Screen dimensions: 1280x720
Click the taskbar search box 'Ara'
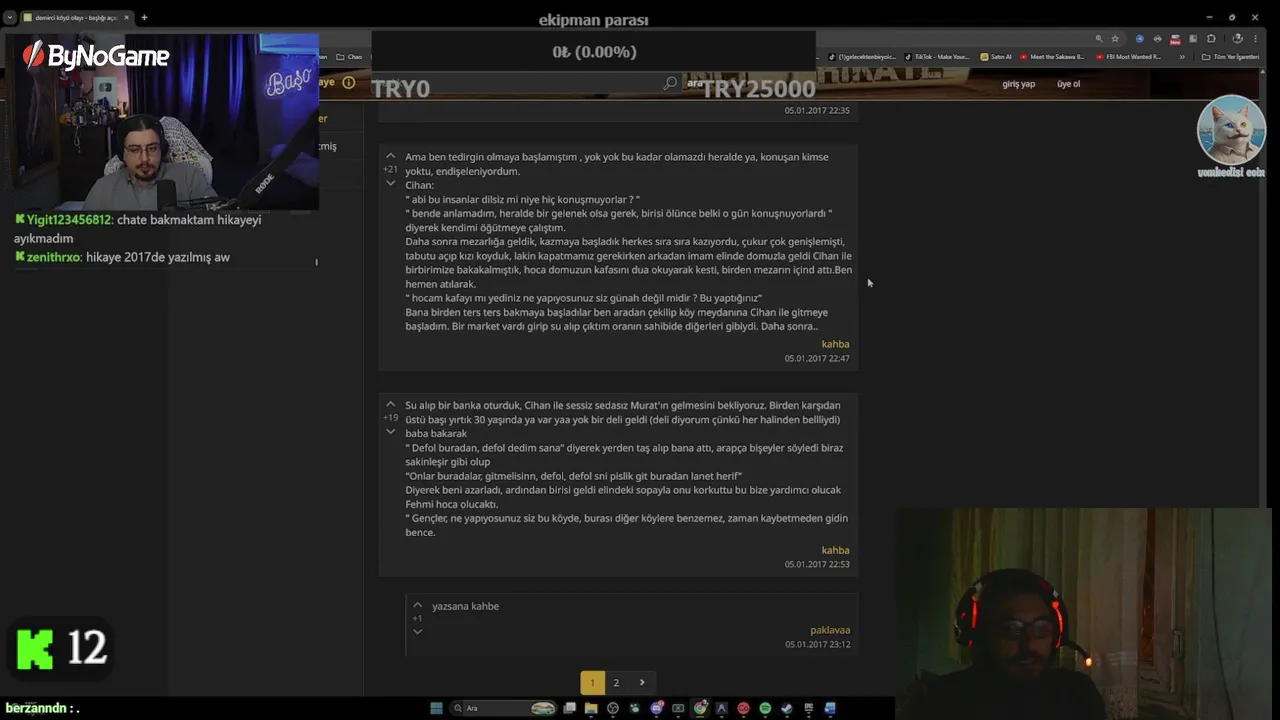(x=505, y=708)
